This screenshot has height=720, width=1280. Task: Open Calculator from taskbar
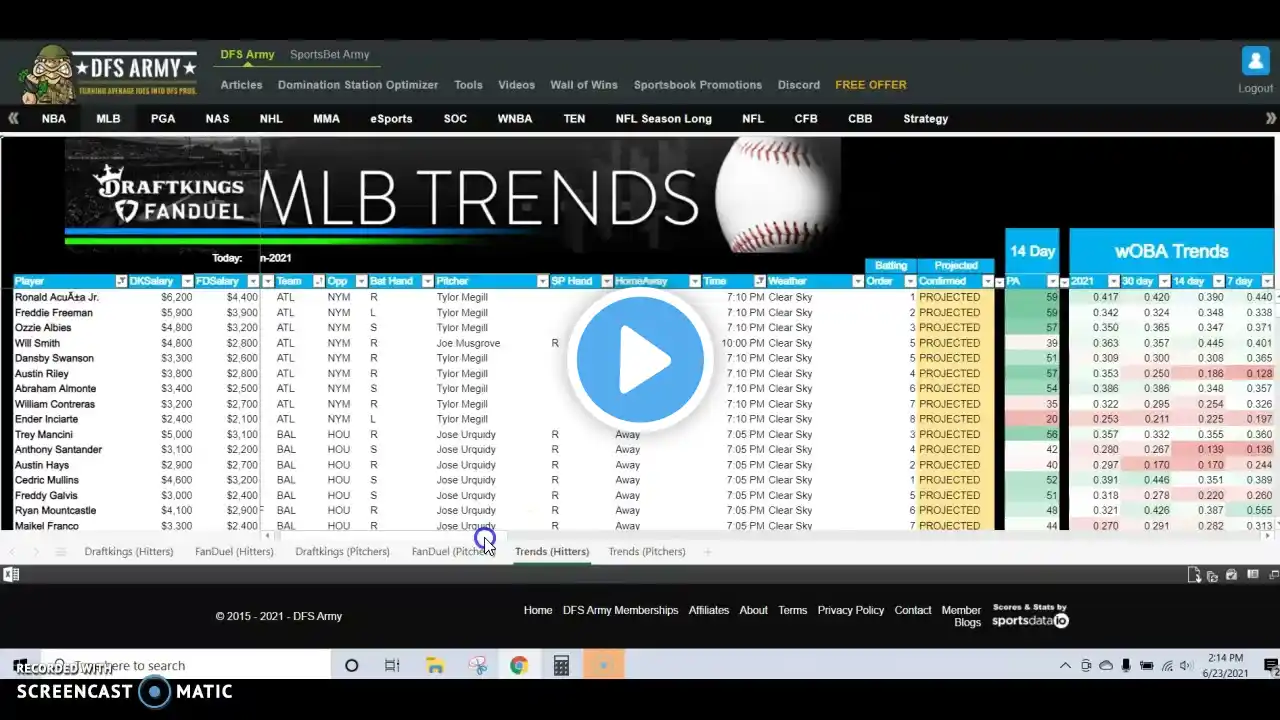(561, 666)
